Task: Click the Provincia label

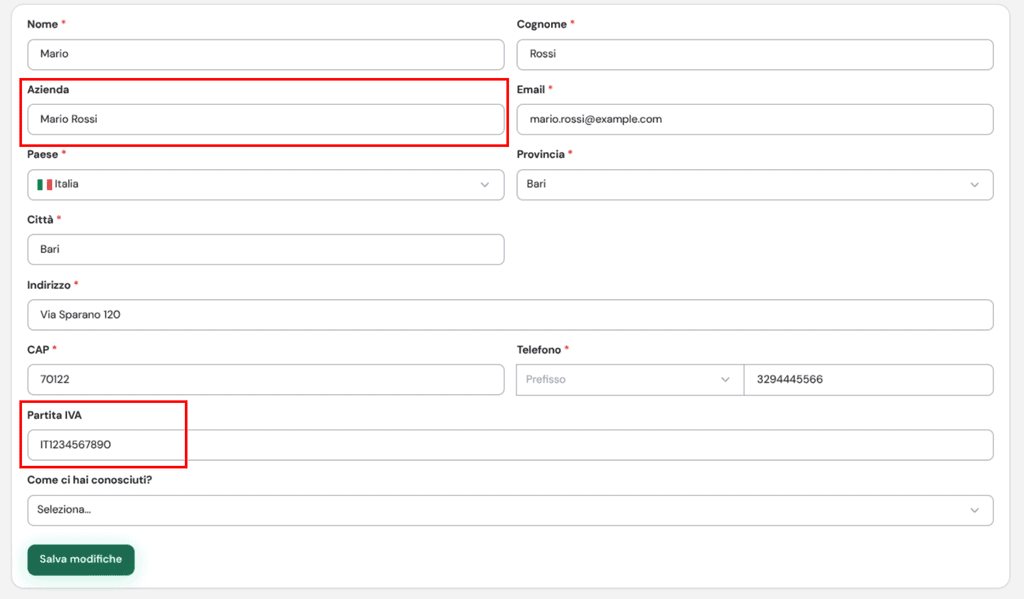Action: pos(540,154)
